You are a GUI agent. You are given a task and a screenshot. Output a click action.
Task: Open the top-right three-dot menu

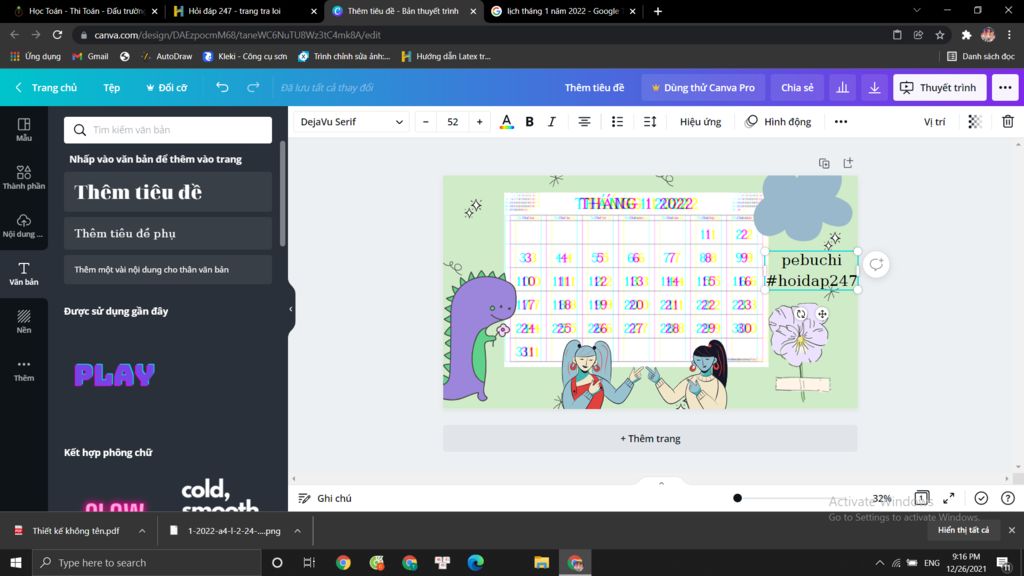(1005, 88)
